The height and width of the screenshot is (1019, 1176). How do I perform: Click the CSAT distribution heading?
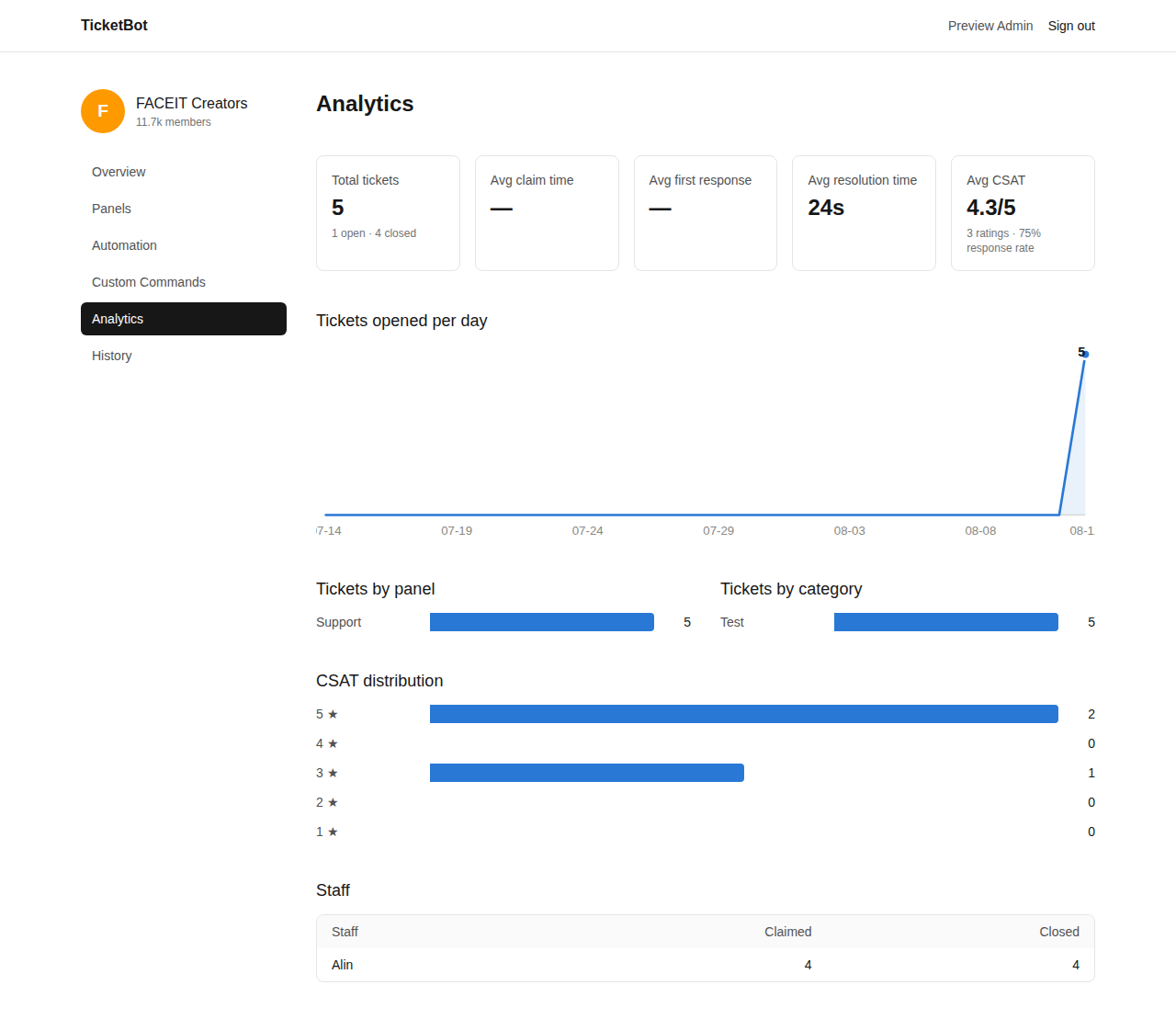coord(379,681)
